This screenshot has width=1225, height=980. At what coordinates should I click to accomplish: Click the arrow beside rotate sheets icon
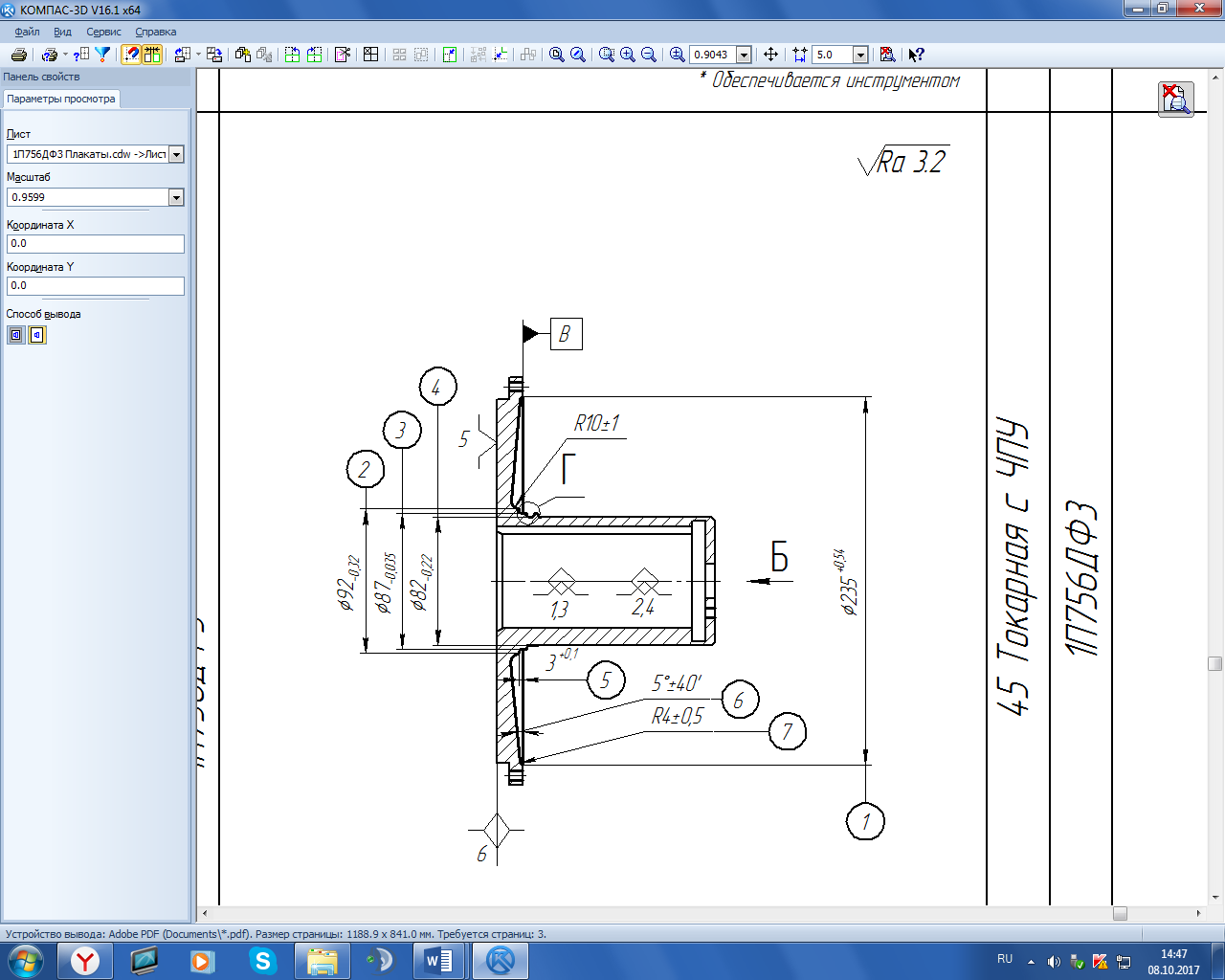(x=198, y=55)
